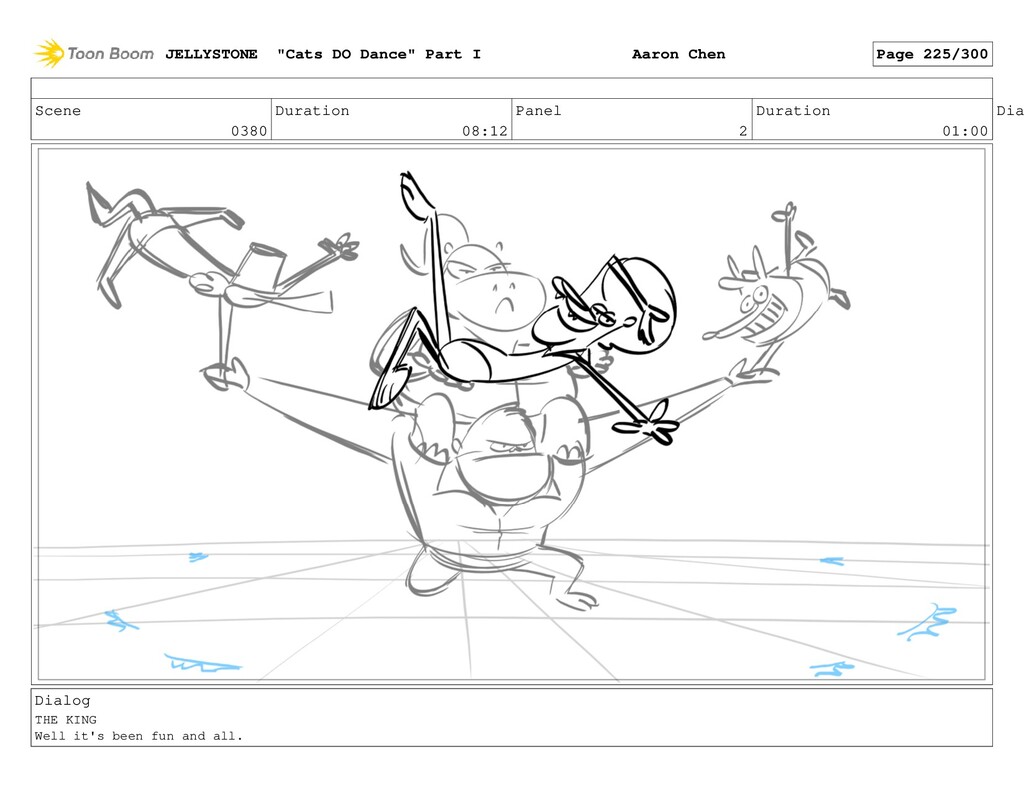This screenshot has width=1024, height=793.
Task: Click the Panel number 2 cell
Action: click(632, 120)
